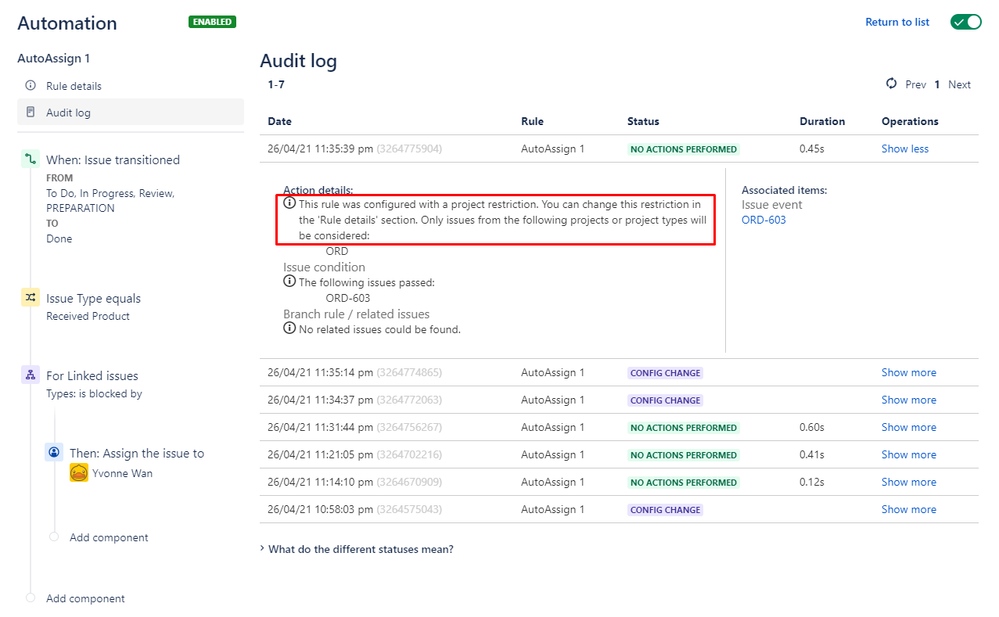Collapse entry with Show less
This screenshot has height=617, width=999.
tap(905, 149)
